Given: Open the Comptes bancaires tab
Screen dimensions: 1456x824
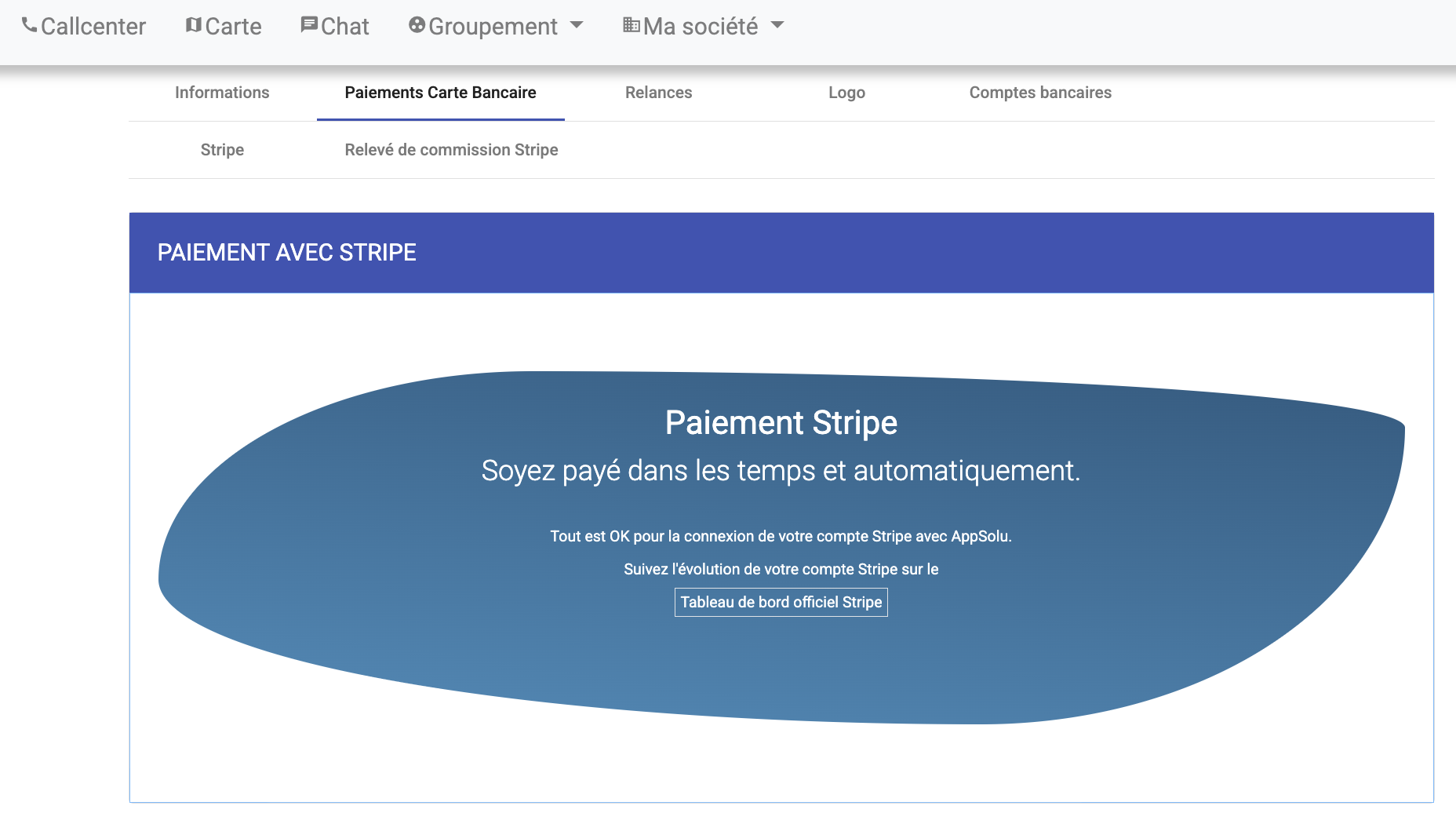Looking at the screenshot, I should pos(1040,93).
